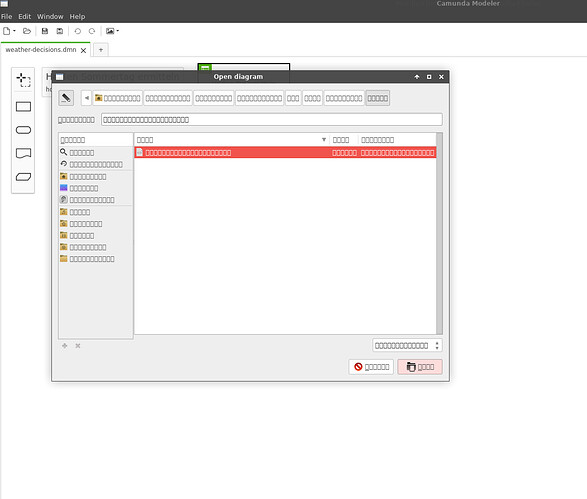This screenshot has width=587, height=499.
Task: Open the file type filter combo box
Action: [407, 345]
